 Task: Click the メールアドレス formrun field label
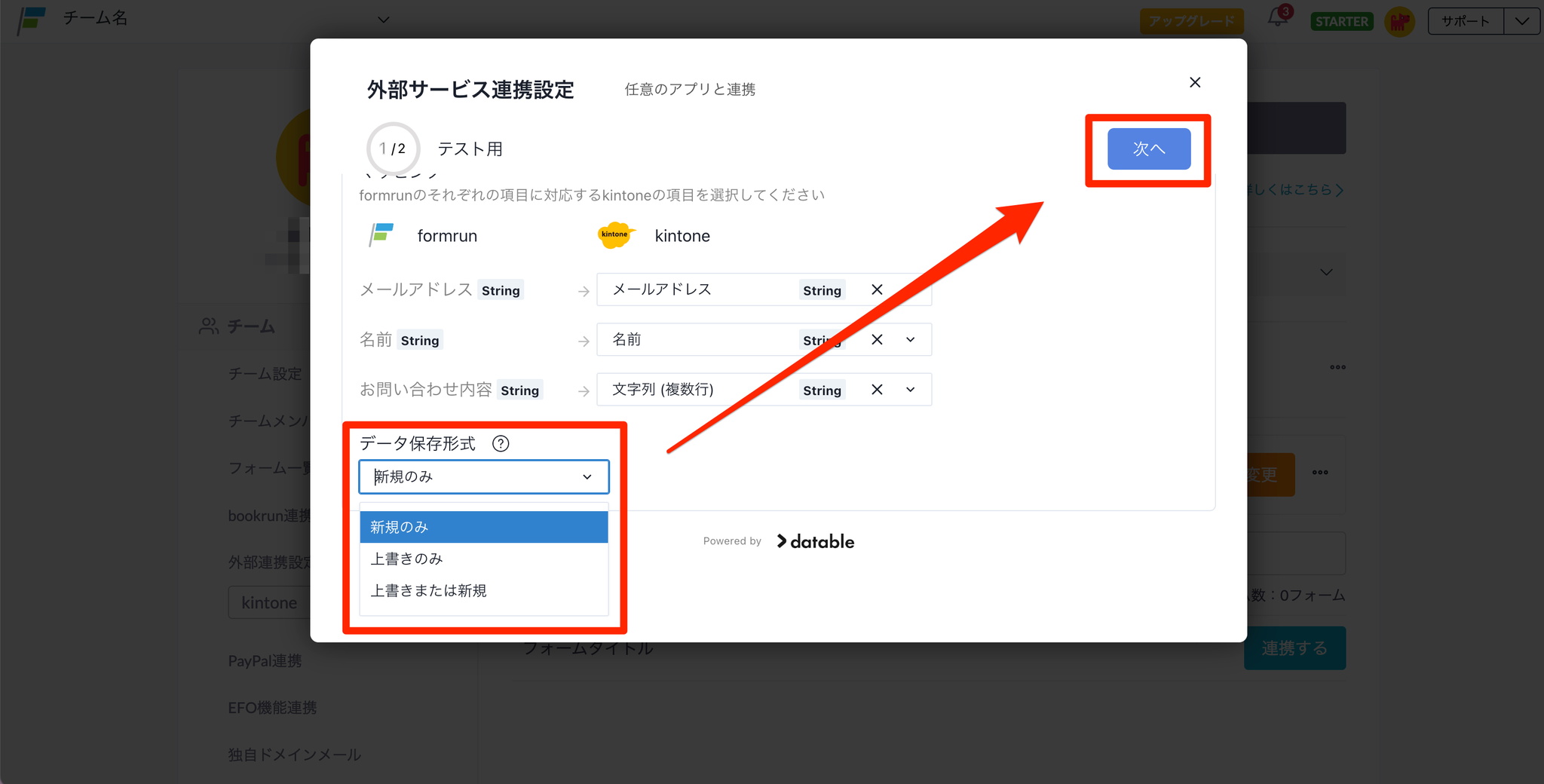click(416, 289)
